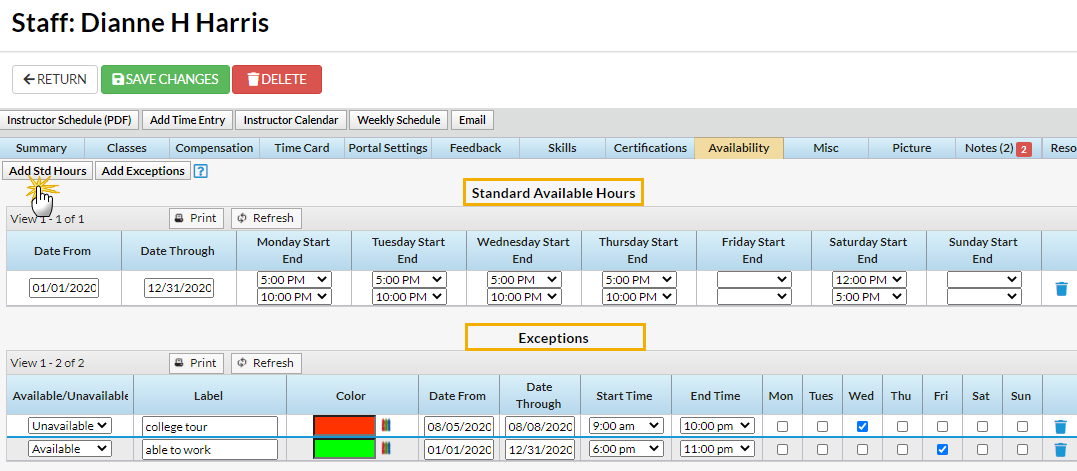Check Sun for college tour exception
The image size is (1077, 471).
click(x=1022, y=426)
